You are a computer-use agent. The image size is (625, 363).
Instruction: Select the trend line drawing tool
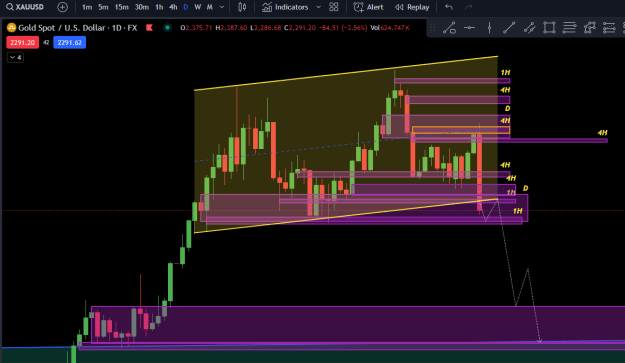(x=509, y=27)
